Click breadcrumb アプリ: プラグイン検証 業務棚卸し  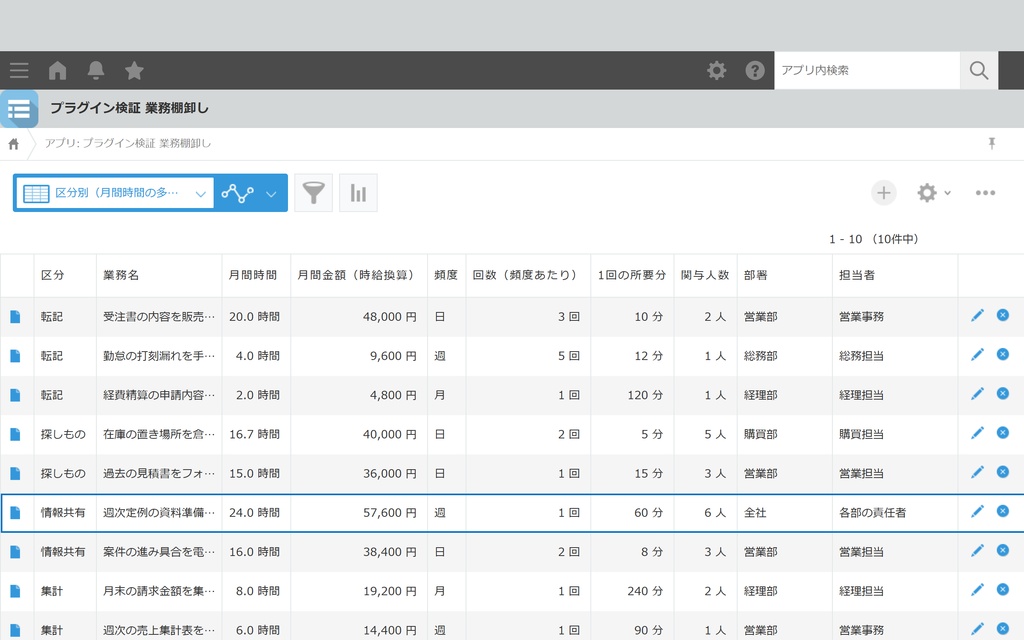(x=128, y=144)
